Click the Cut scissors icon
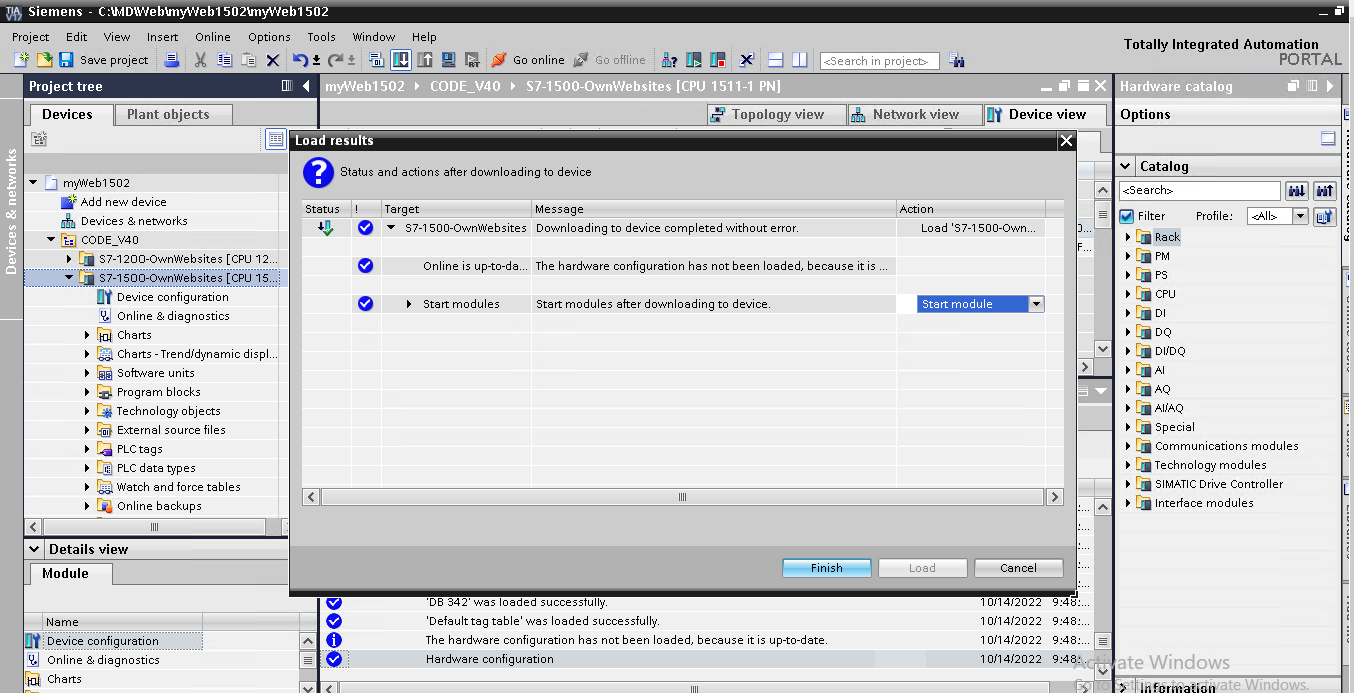The width and height of the screenshot is (1354, 693). coord(200,60)
